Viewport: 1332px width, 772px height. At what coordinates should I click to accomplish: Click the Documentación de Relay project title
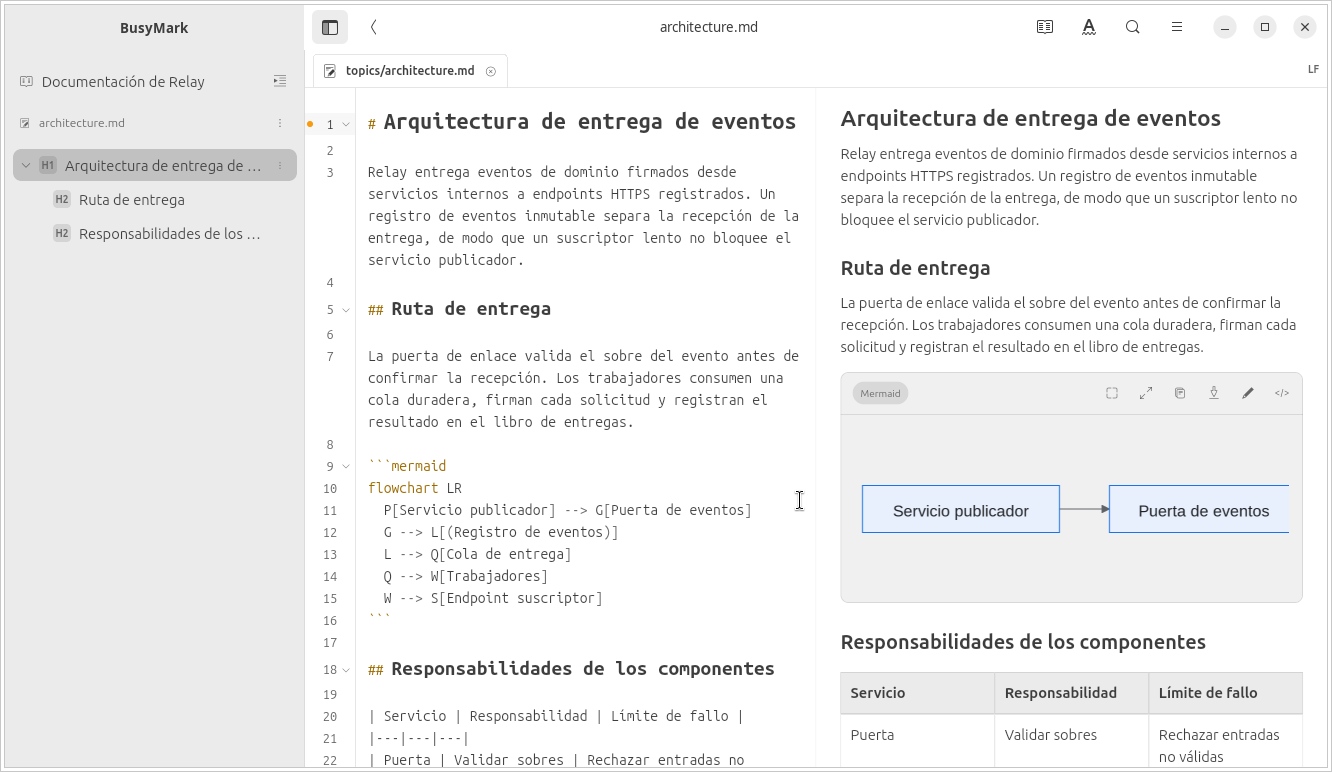coord(123,81)
